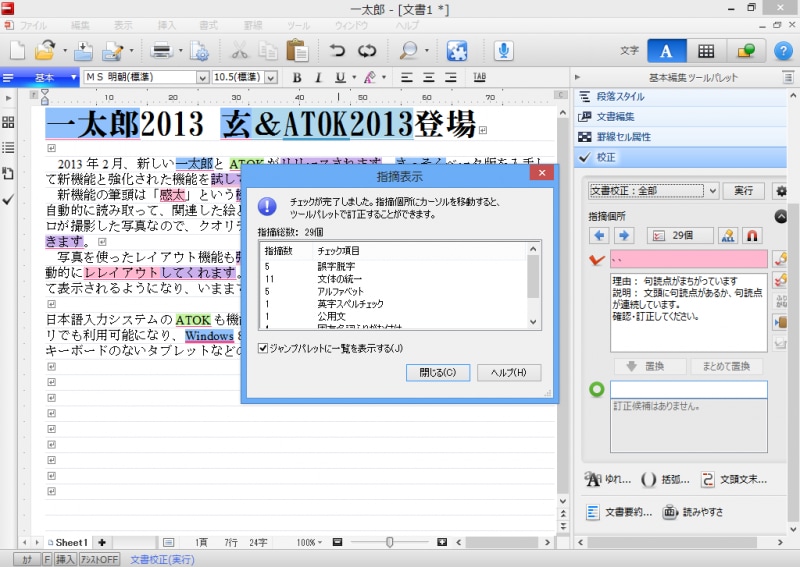
Task: Open the 表示 menu
Action: click(x=123, y=25)
